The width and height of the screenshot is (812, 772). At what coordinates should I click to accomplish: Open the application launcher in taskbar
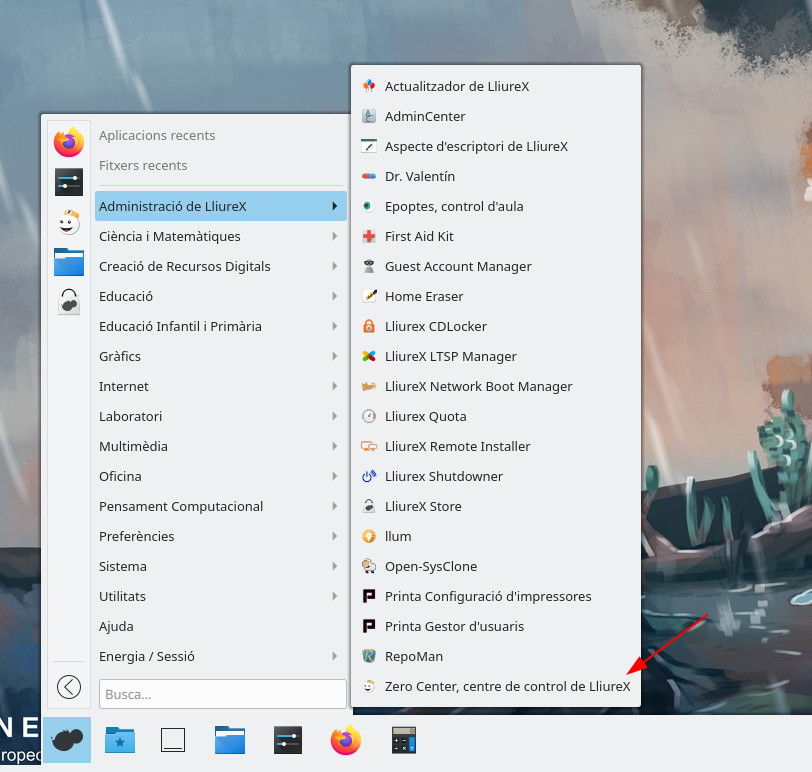[67, 740]
